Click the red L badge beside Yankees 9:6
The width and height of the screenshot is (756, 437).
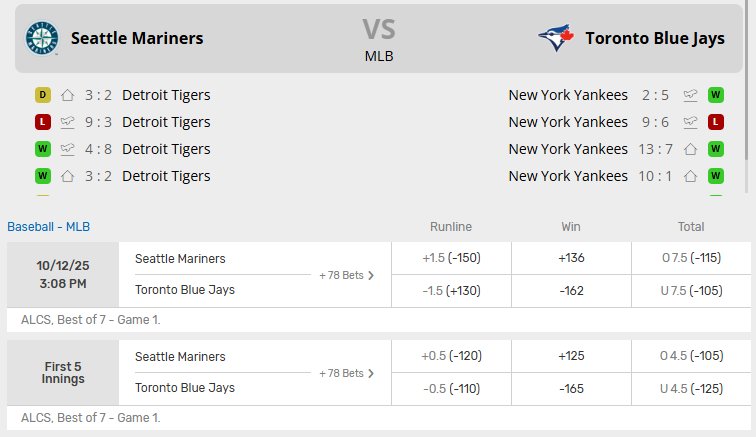tap(716, 122)
